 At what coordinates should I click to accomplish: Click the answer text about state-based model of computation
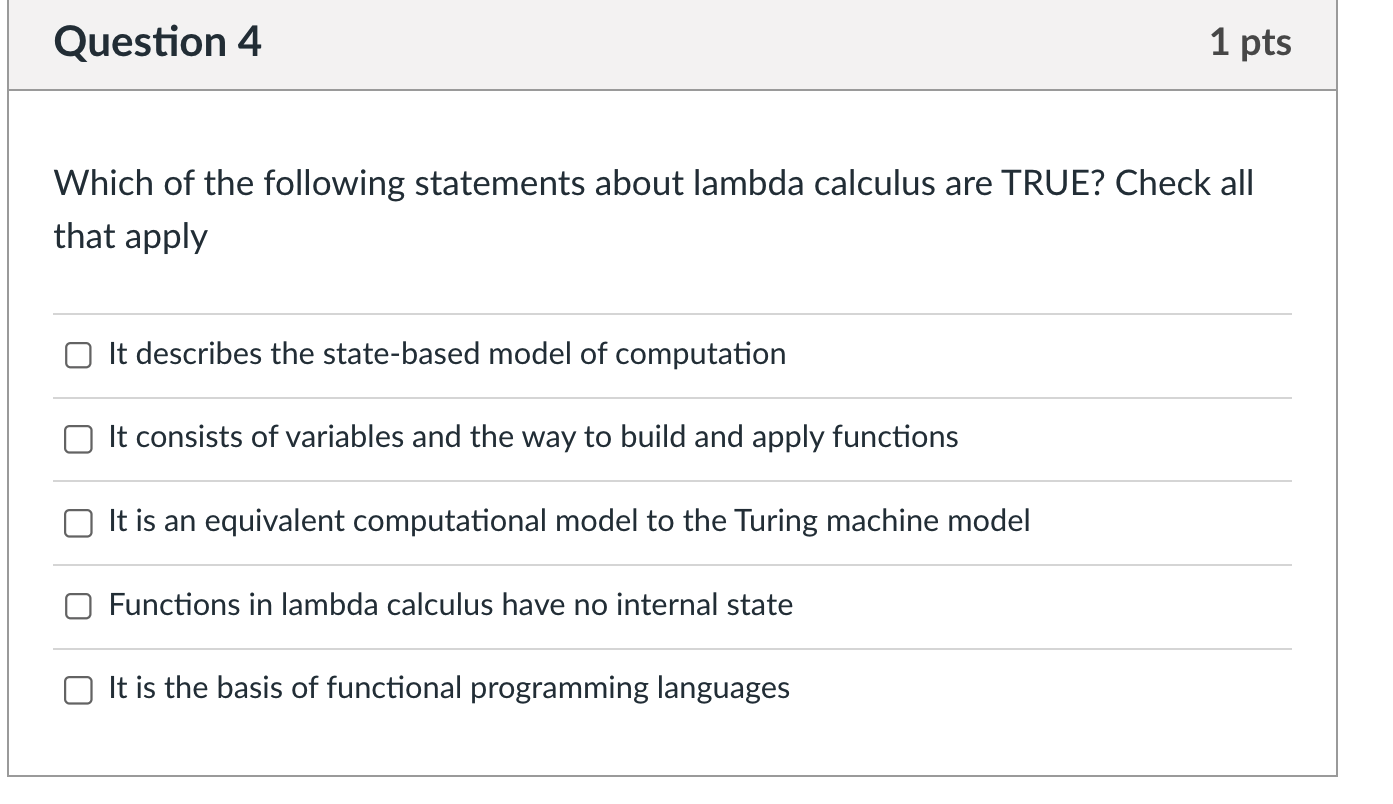coord(446,354)
